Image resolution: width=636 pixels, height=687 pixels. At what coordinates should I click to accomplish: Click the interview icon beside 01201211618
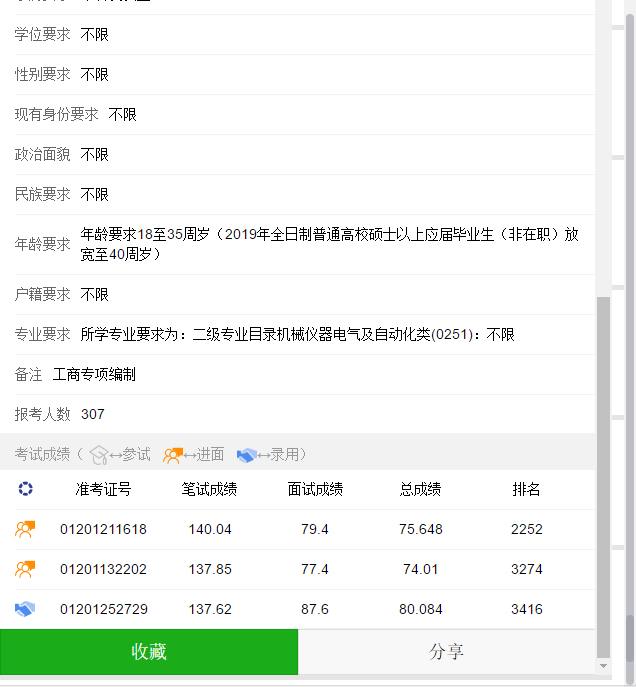click(x=25, y=529)
